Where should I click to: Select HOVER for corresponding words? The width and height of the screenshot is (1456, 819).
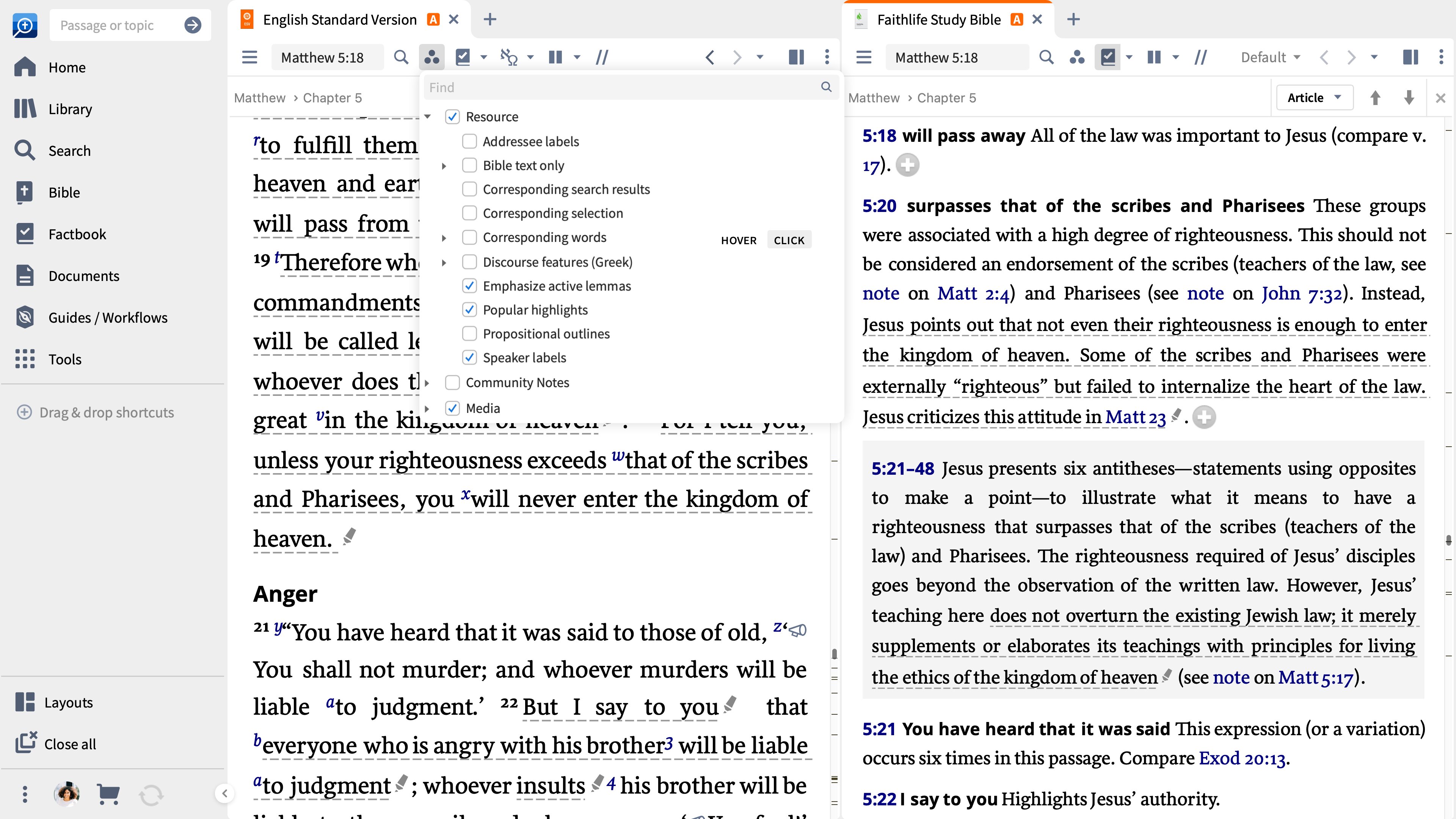point(739,240)
